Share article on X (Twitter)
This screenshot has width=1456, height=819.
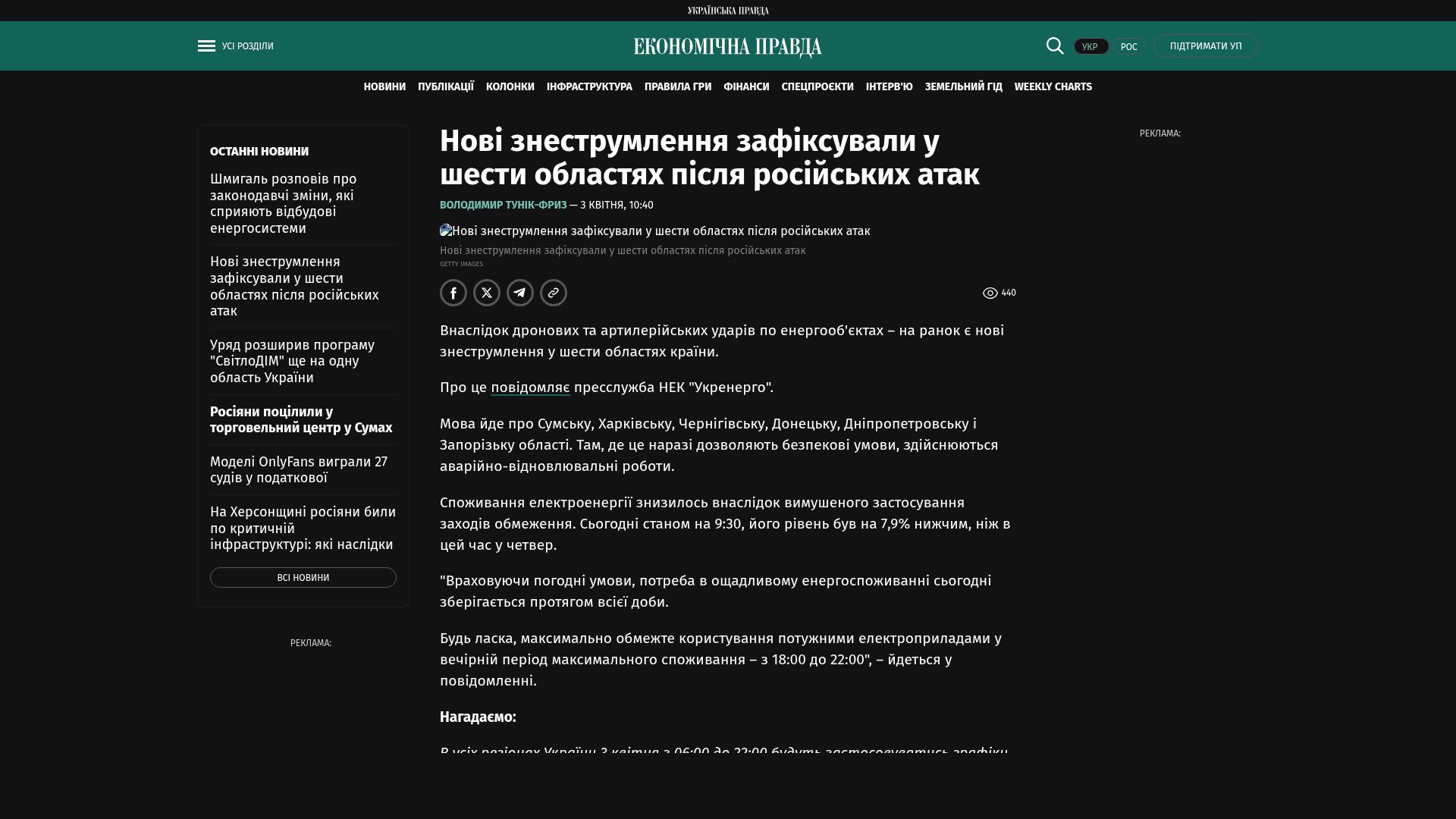(487, 293)
